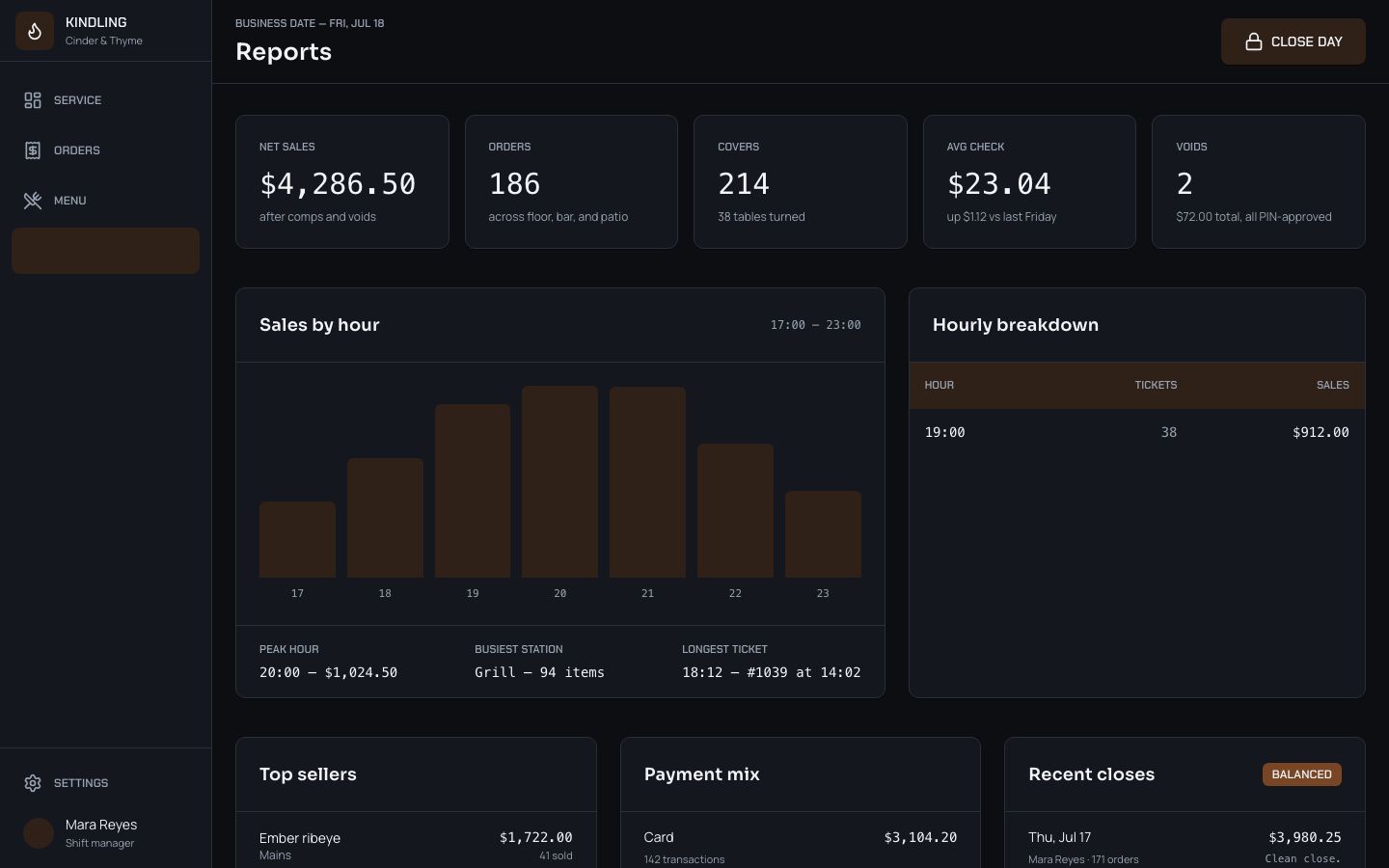Click the TICKETS column header
The image size is (1389, 868).
click(x=1156, y=385)
